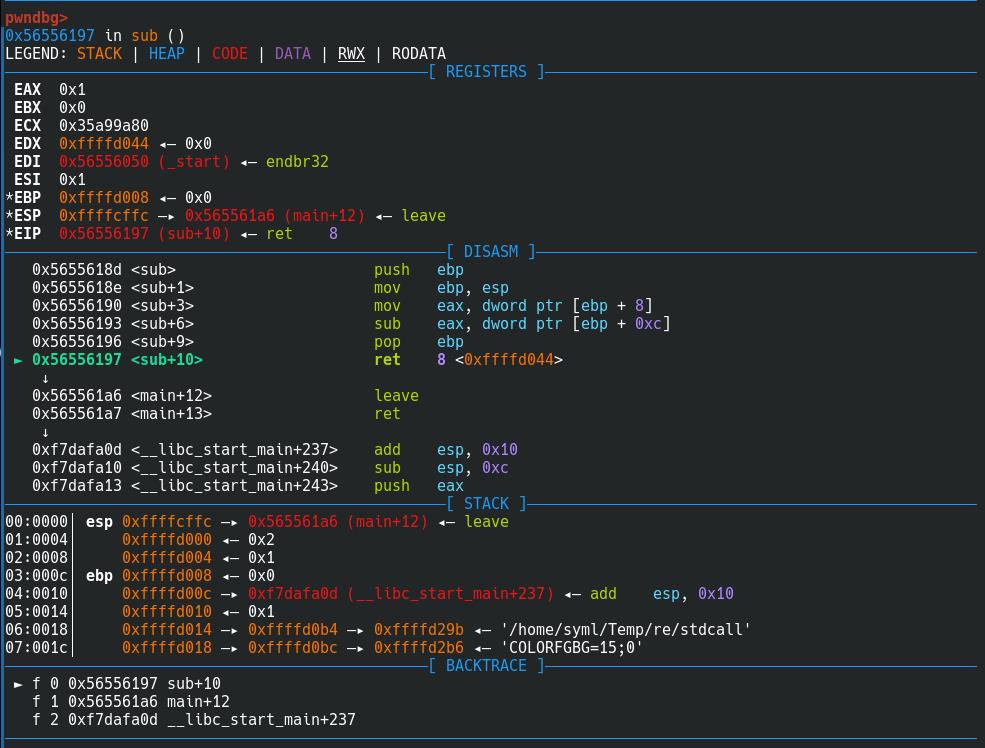
Task: Click the current instruction arrow in DISASM
Action: pos(18,360)
